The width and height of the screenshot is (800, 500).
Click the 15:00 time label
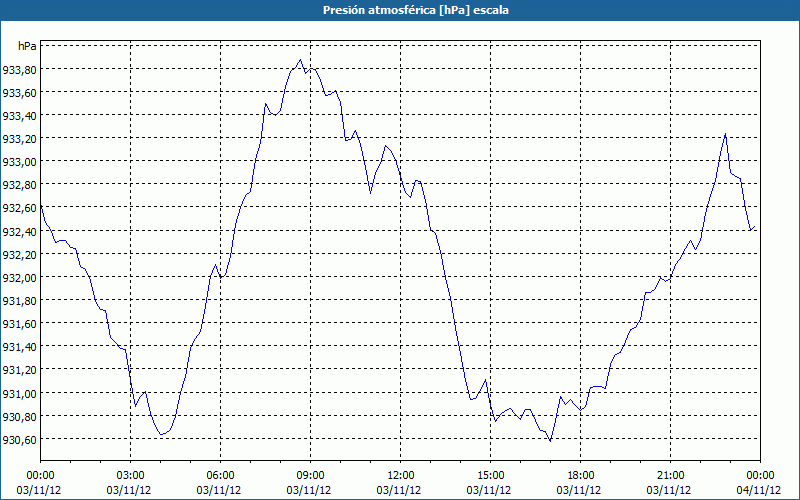tap(490, 476)
